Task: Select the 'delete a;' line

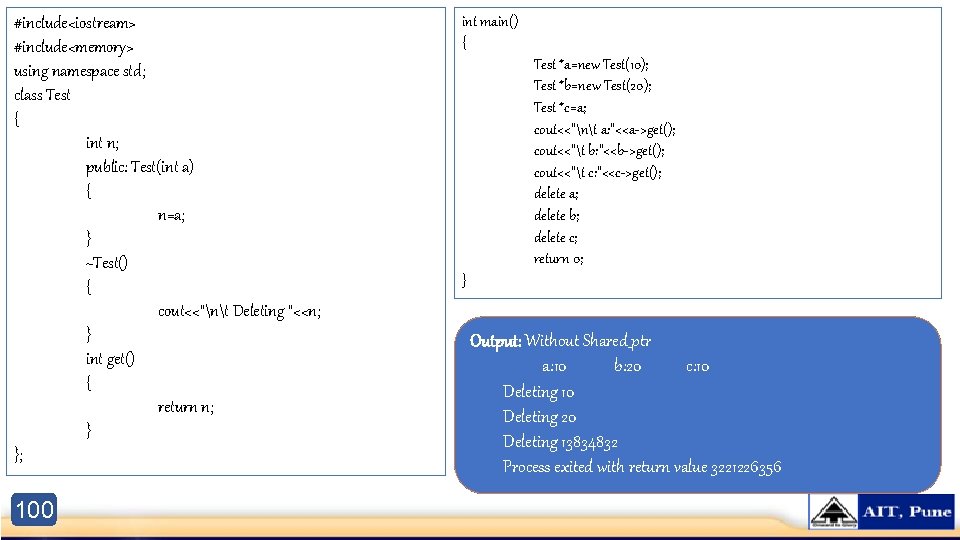Action: coord(556,194)
